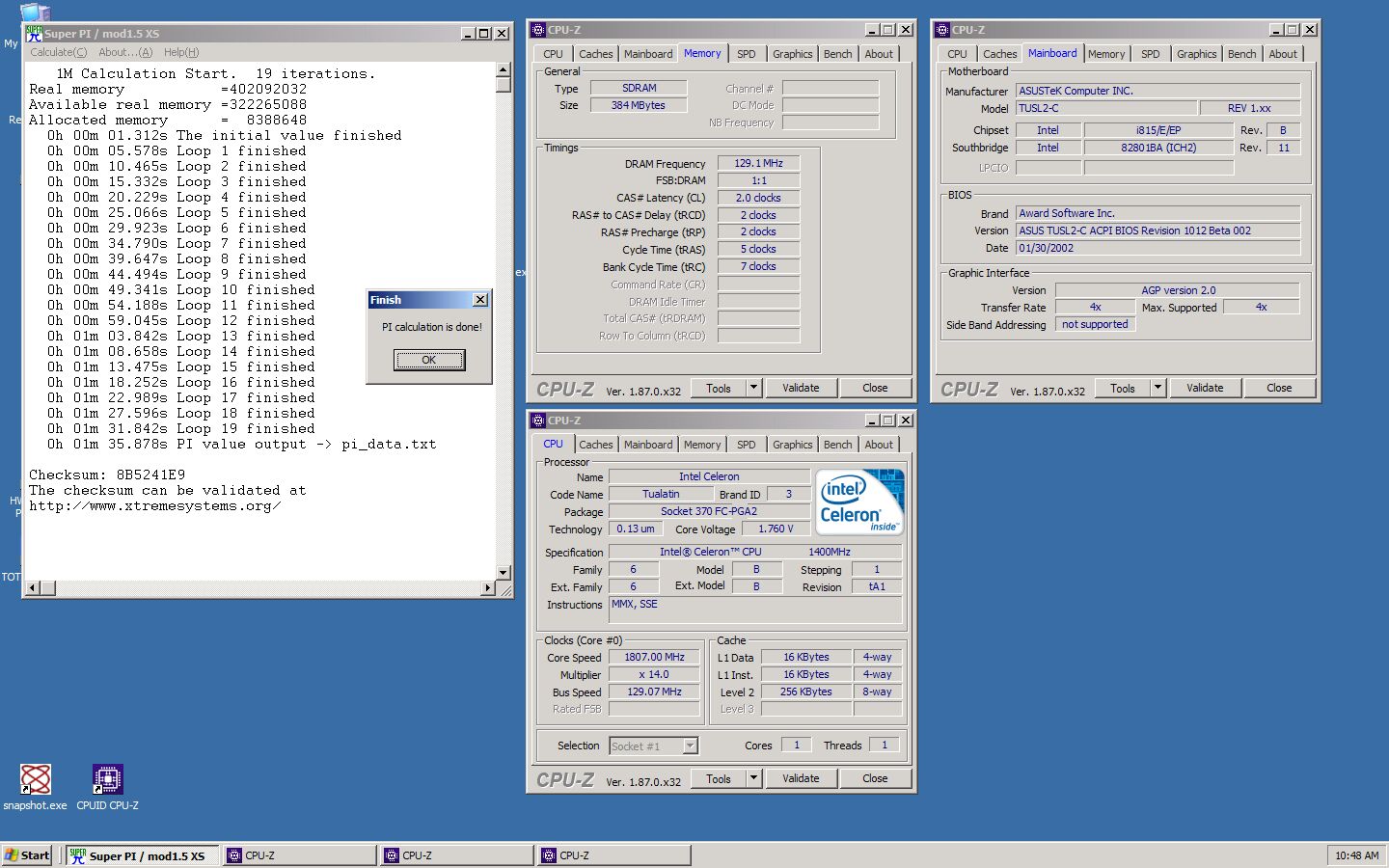This screenshot has width=1389, height=868.
Task: Activate the first CPU-Z taskbar button
Action: pyautogui.click(x=299, y=855)
